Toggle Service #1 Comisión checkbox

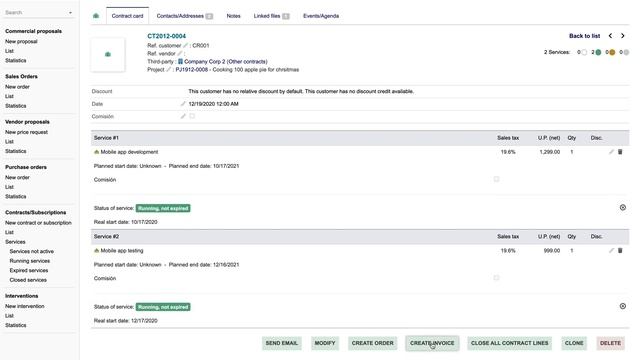[x=496, y=179]
